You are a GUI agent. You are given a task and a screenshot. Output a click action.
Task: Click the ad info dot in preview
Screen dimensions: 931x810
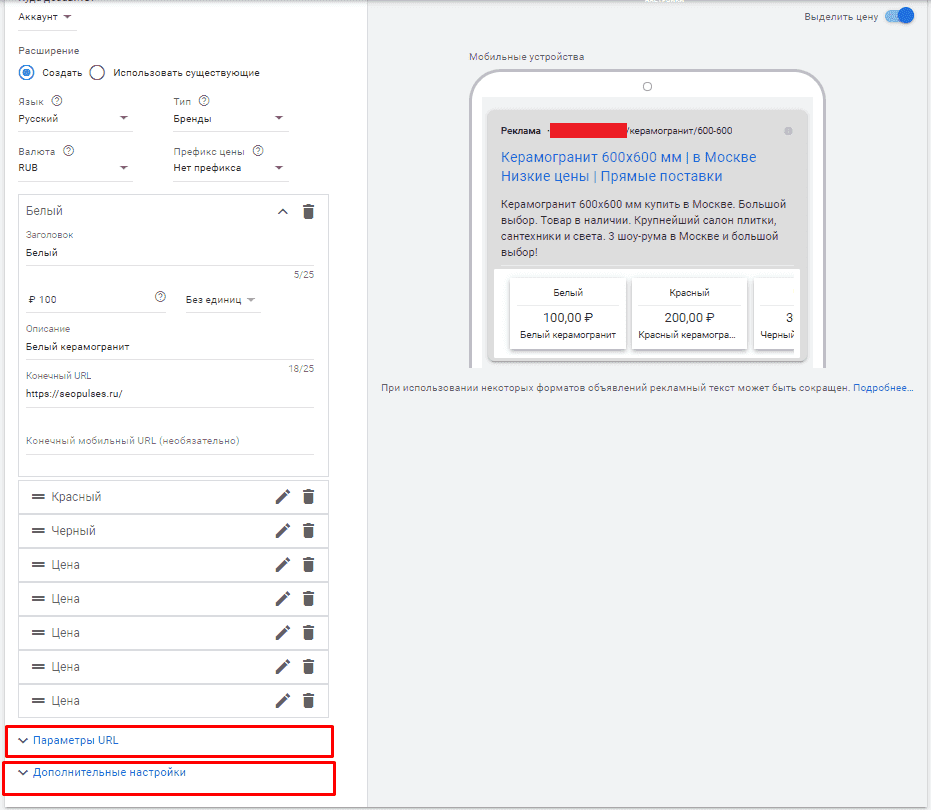coord(788,131)
